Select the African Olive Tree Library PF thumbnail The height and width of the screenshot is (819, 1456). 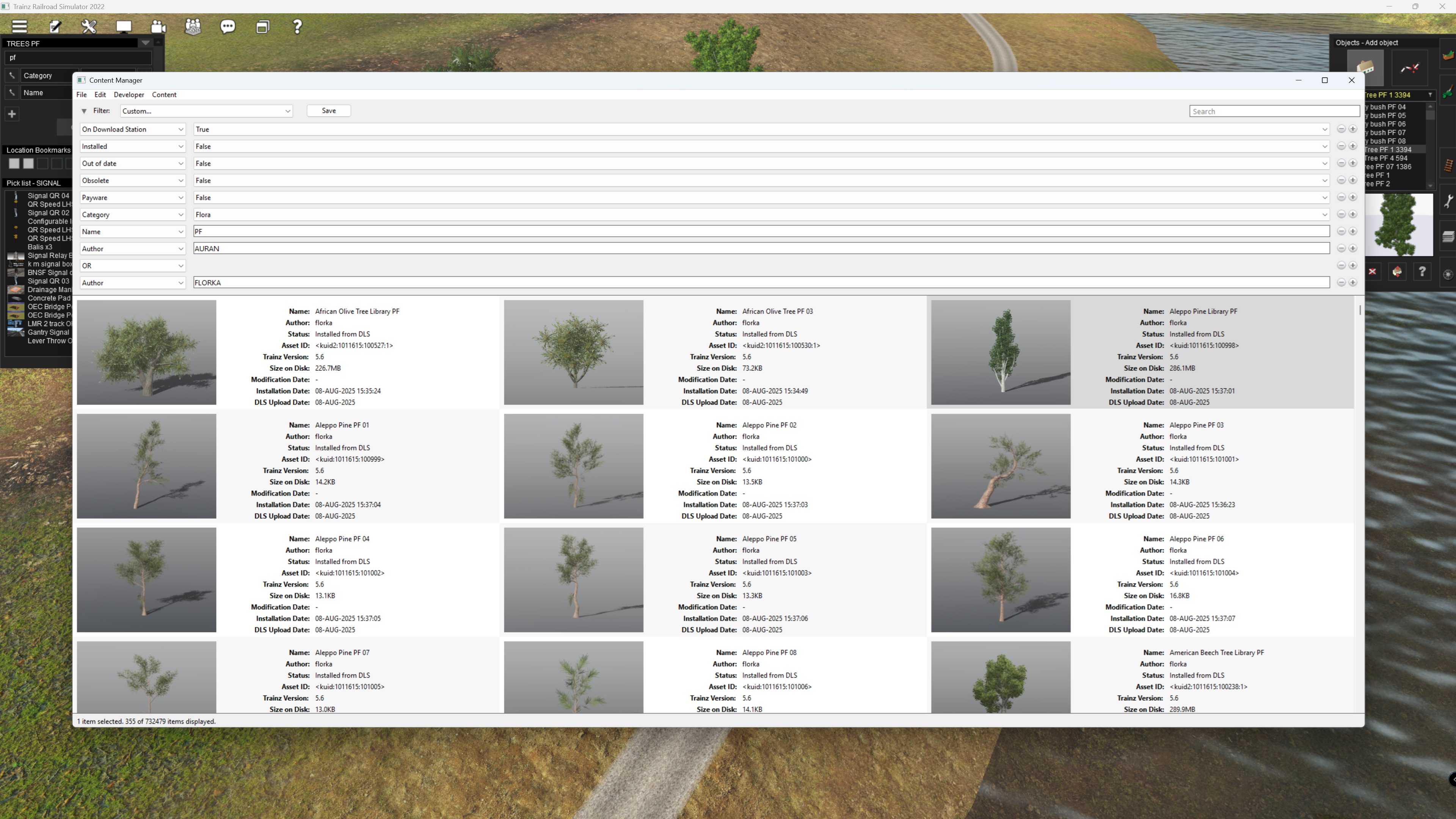146,352
